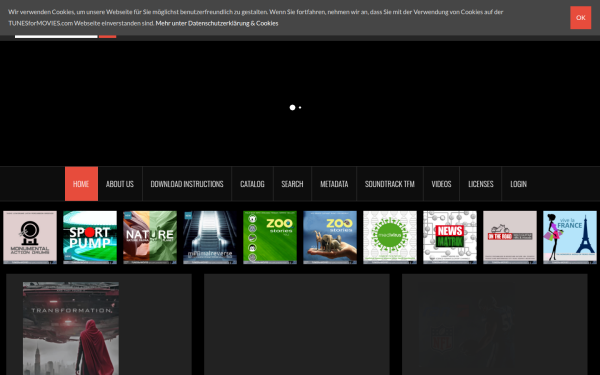Open DOWNLOAD INSTRUCTIONS in the navigation

[187, 184]
